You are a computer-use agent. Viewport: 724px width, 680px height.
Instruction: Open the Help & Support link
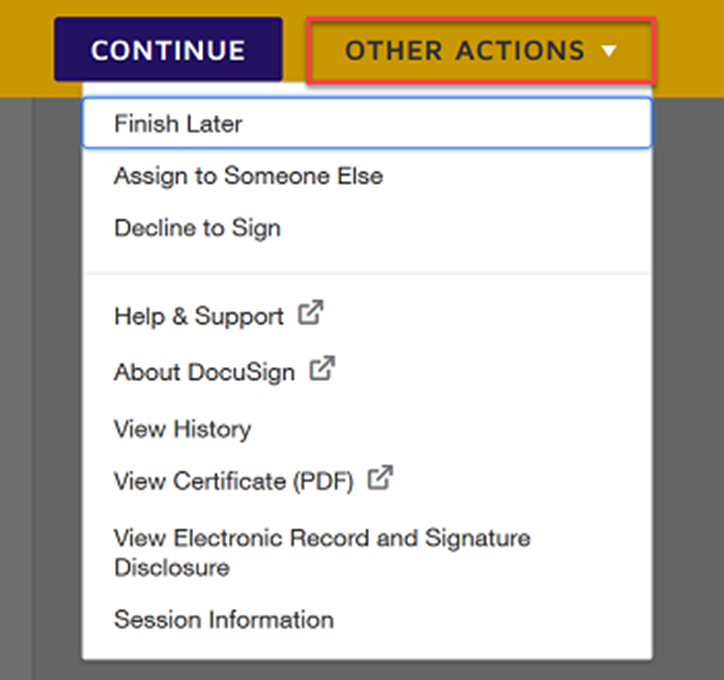pos(199,317)
